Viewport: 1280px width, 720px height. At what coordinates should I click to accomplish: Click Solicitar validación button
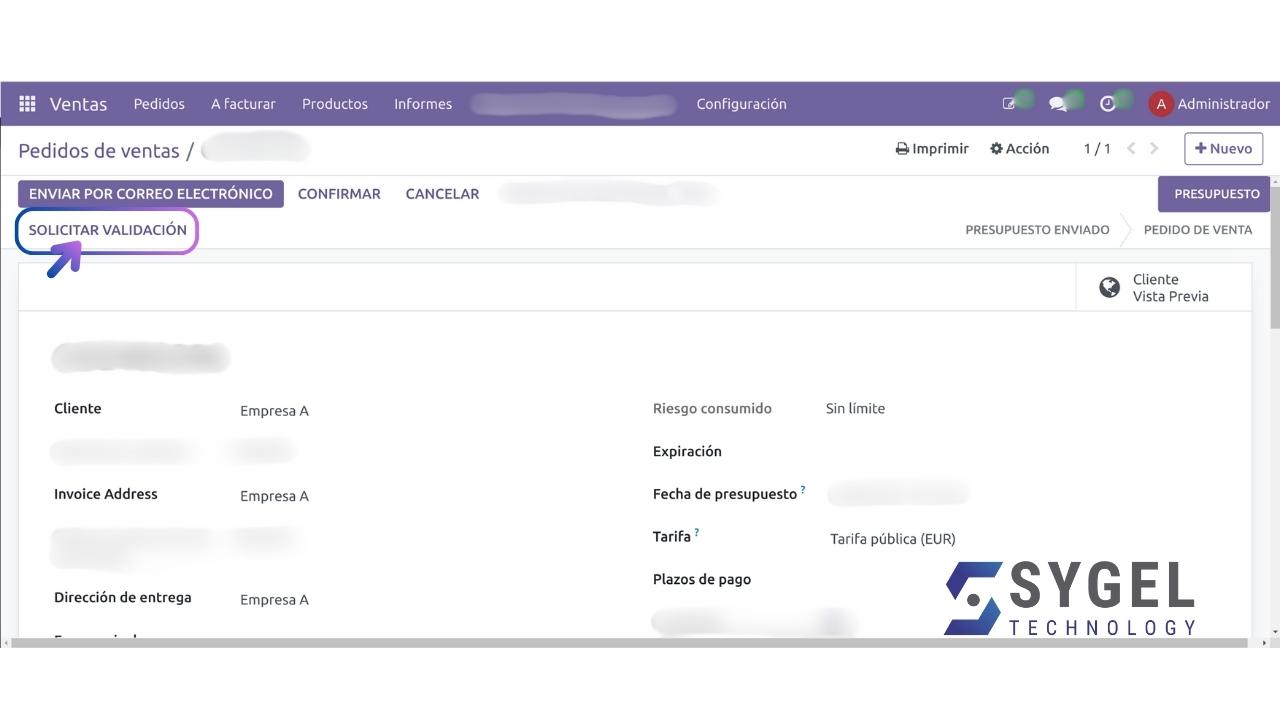(108, 230)
